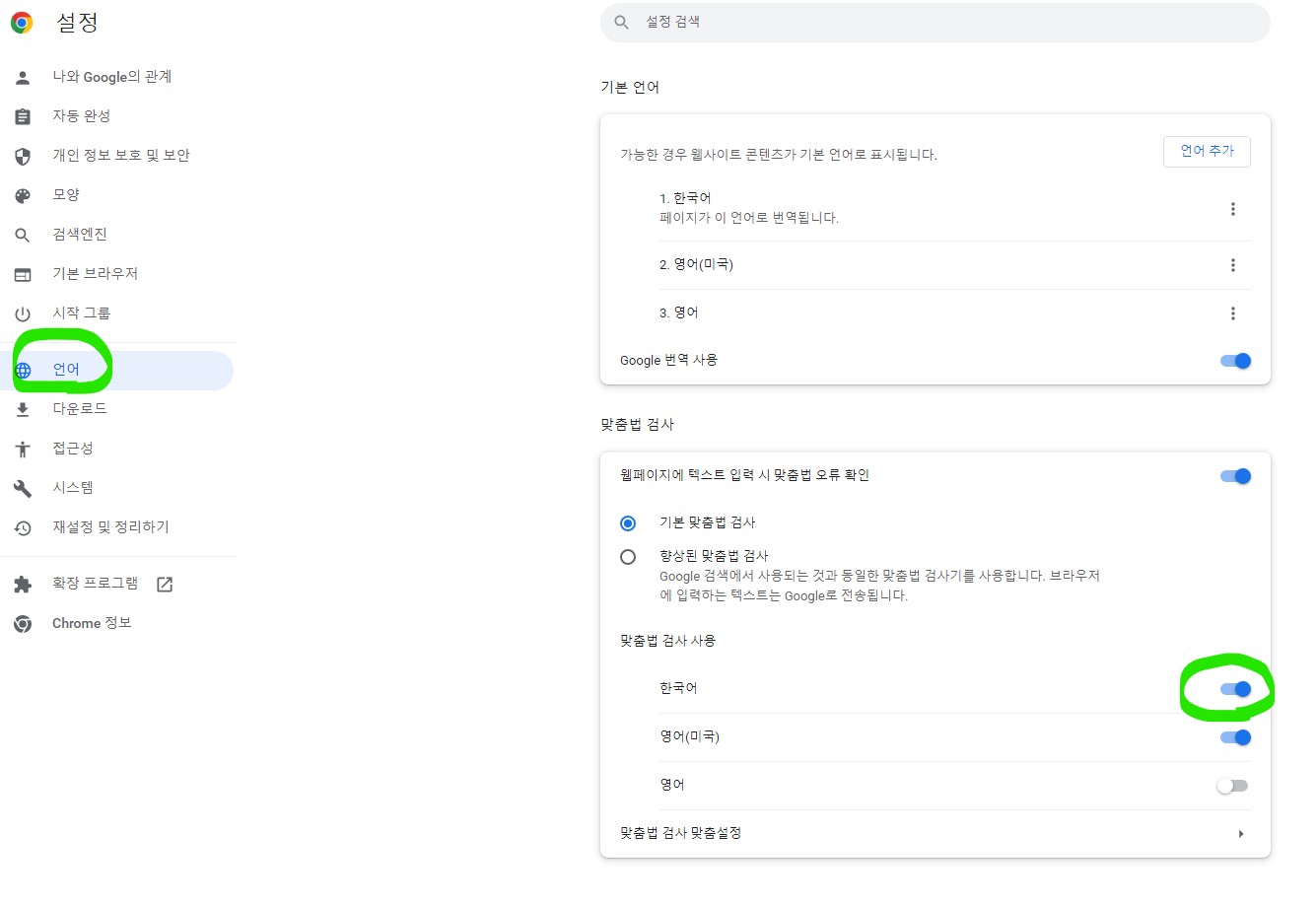The image size is (1316, 903).
Task: Click the 맞춤법 검사 맞춤설정 row label
Action: (x=680, y=833)
